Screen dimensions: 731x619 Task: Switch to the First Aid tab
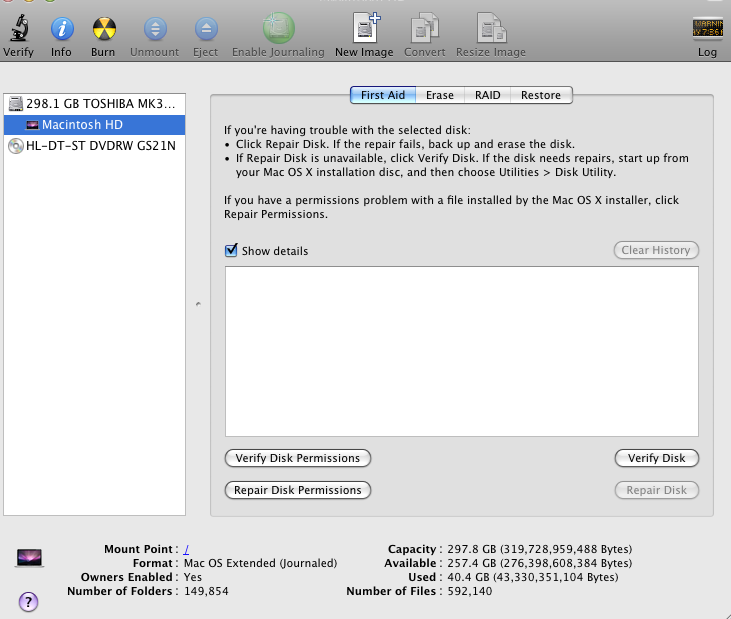click(383, 95)
